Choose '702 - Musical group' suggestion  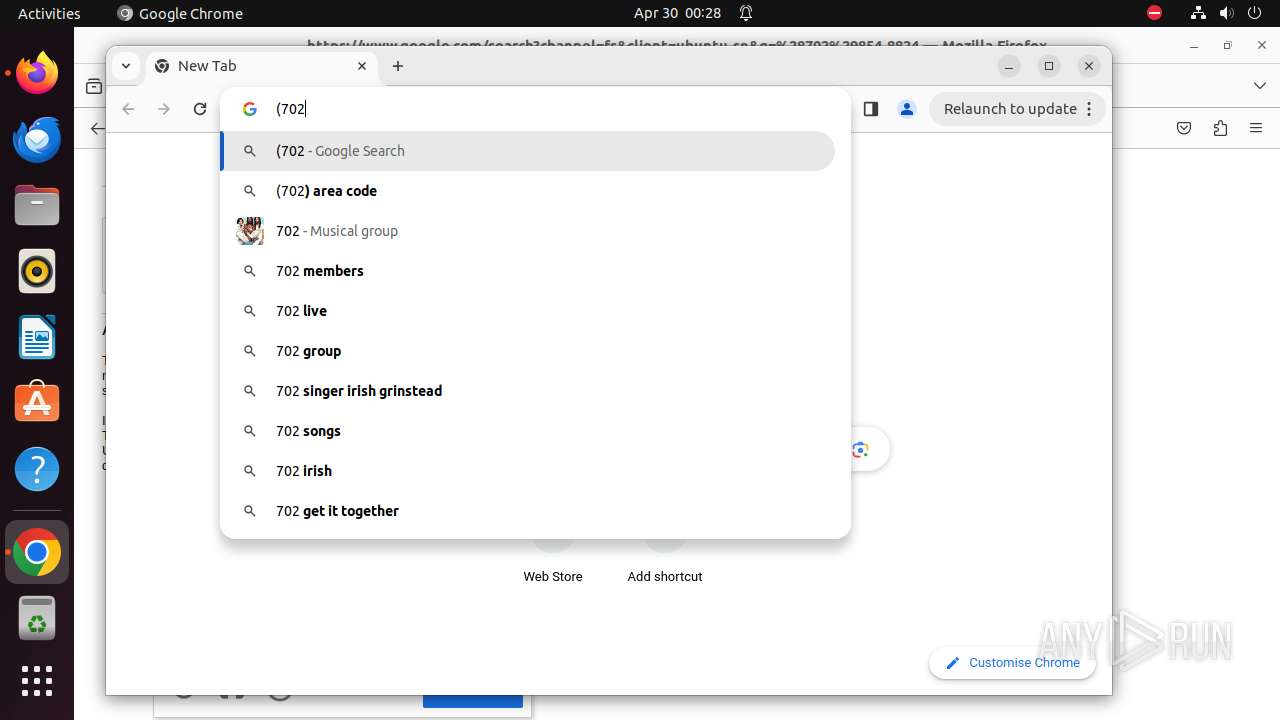tap(528, 231)
